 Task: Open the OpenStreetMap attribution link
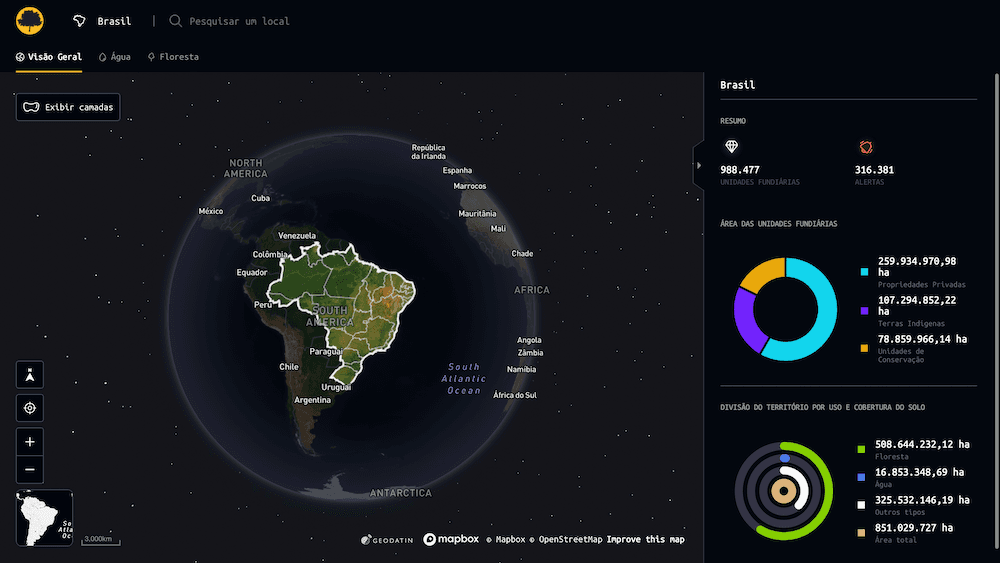[570, 540]
